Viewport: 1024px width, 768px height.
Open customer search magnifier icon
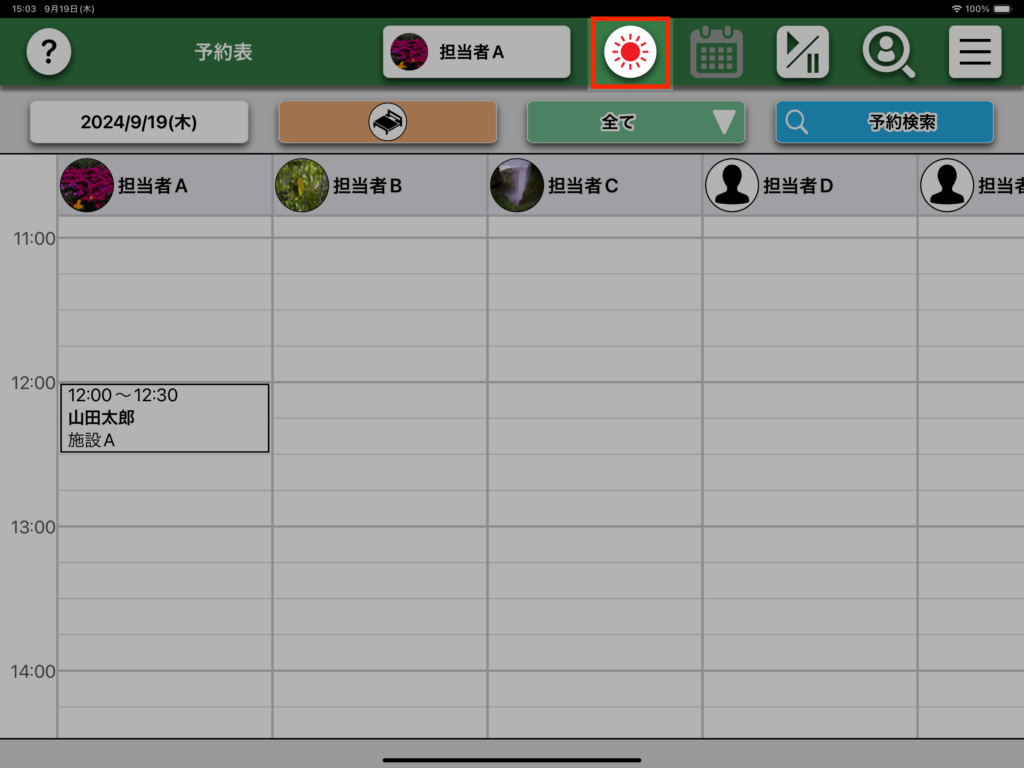tap(888, 52)
